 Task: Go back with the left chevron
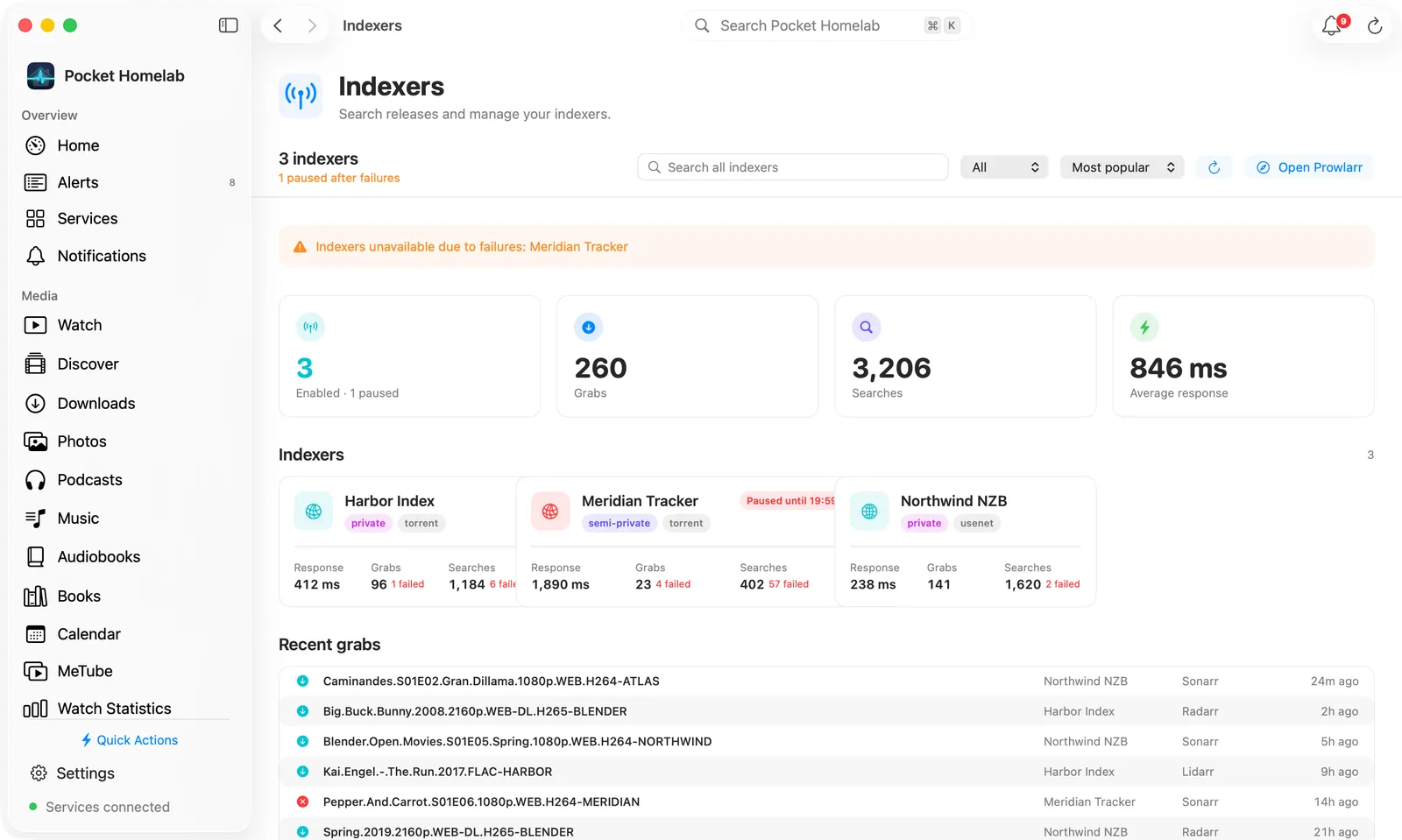[x=278, y=25]
